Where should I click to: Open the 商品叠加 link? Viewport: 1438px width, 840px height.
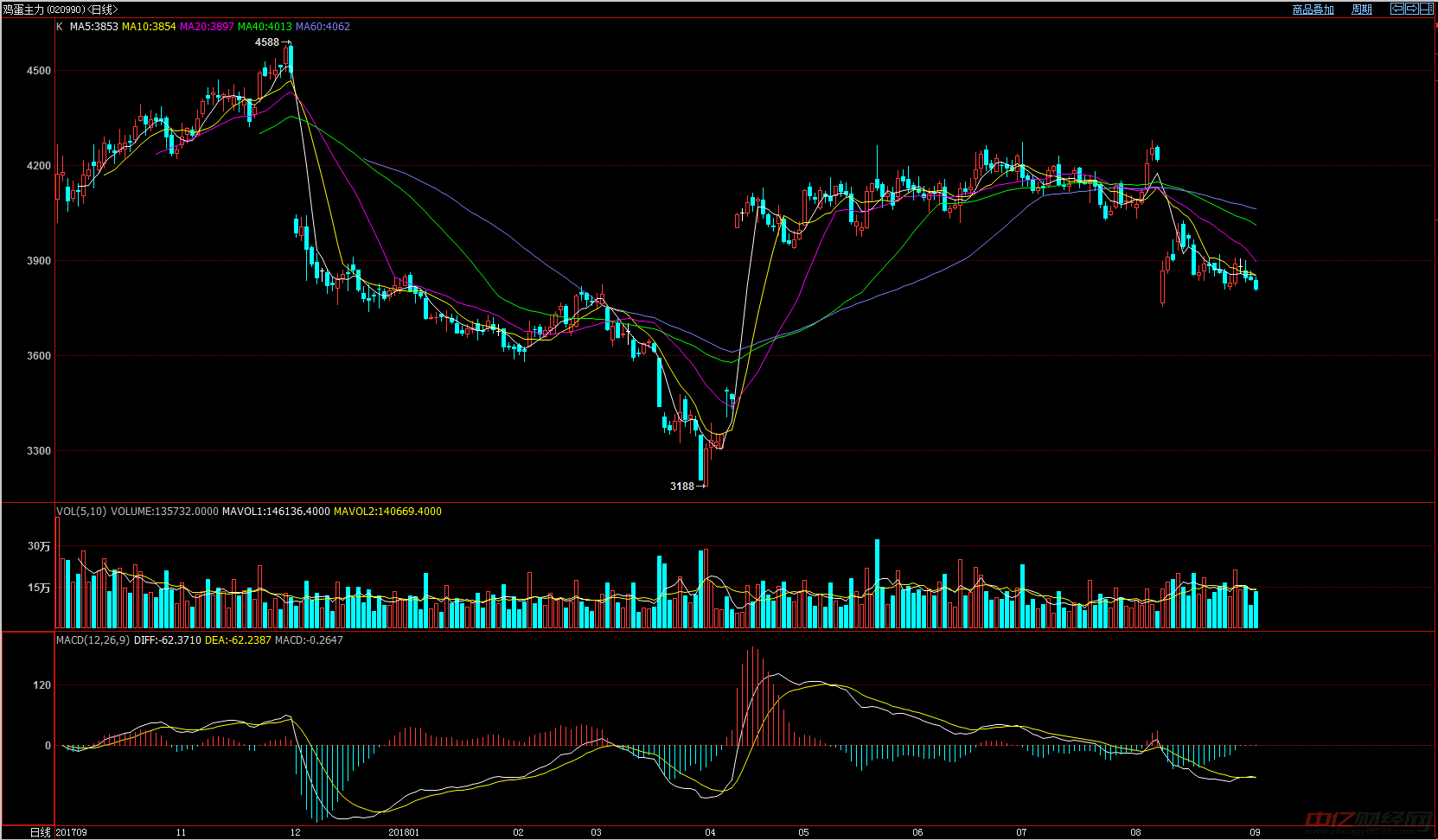coord(1313,10)
